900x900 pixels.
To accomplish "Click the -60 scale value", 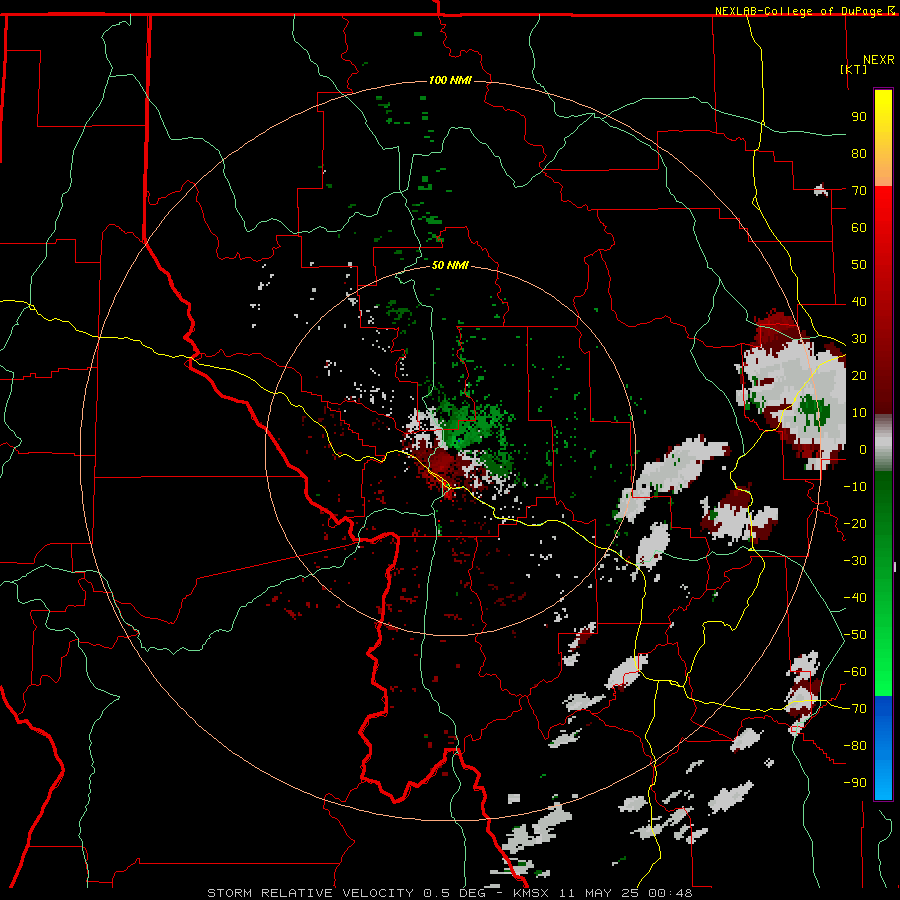I will pos(855,672).
